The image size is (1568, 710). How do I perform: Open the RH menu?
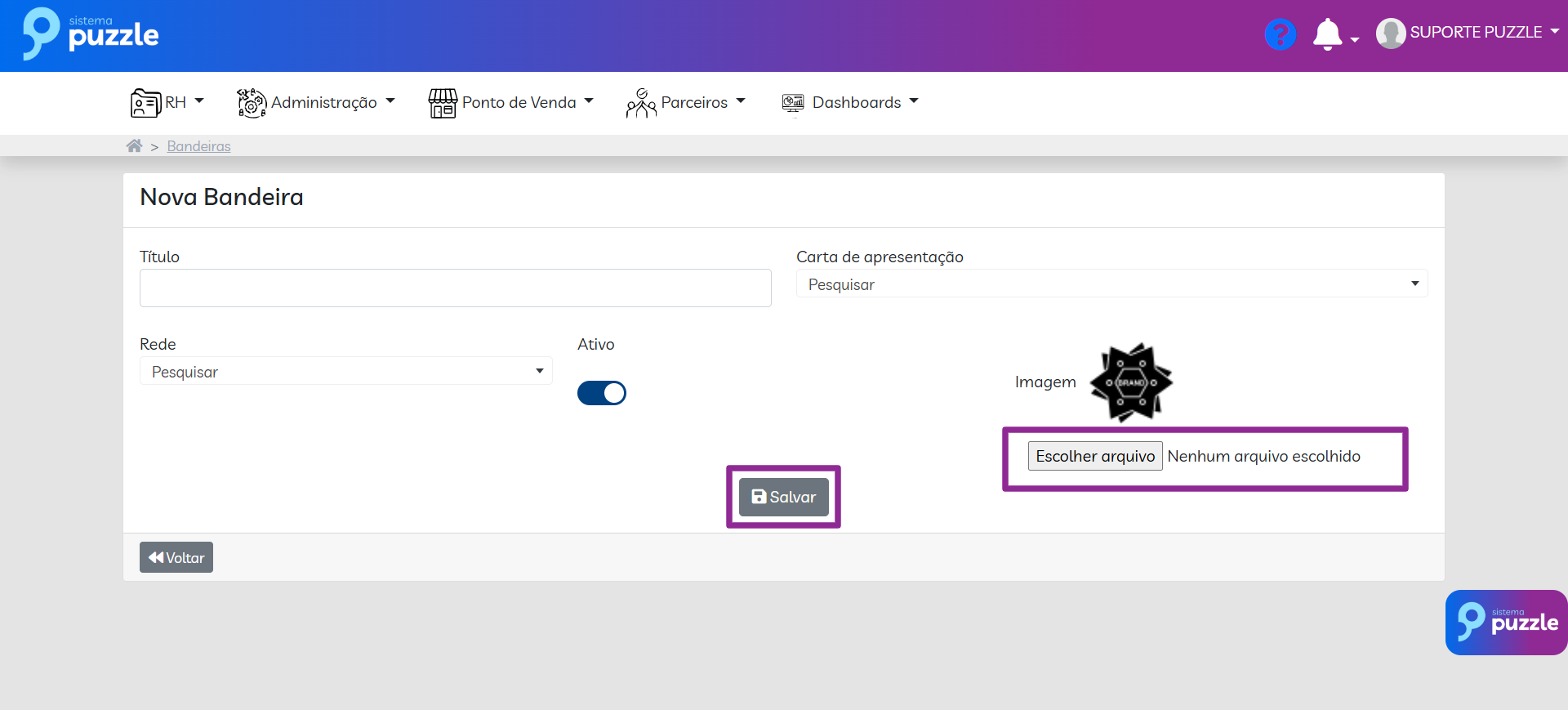[167, 102]
